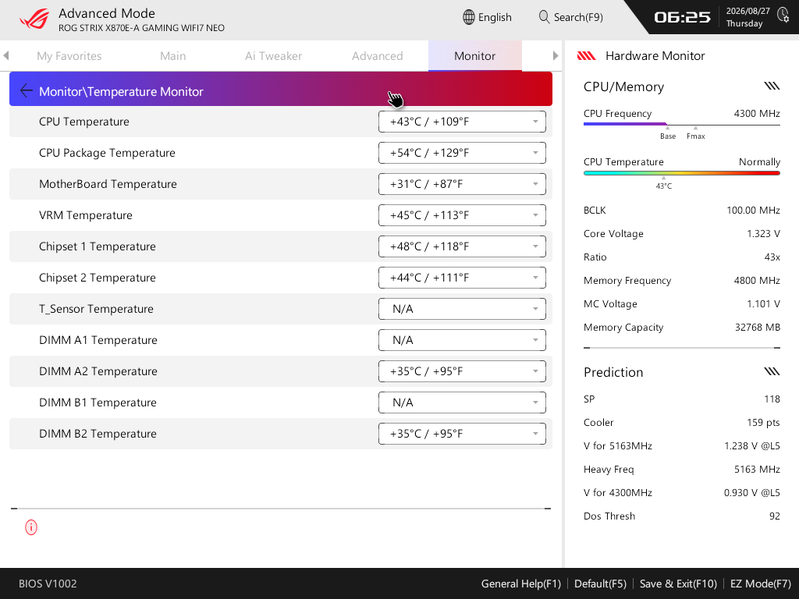
Task: Open the Chipset 1 Temperature dropdown
Action: (462, 247)
